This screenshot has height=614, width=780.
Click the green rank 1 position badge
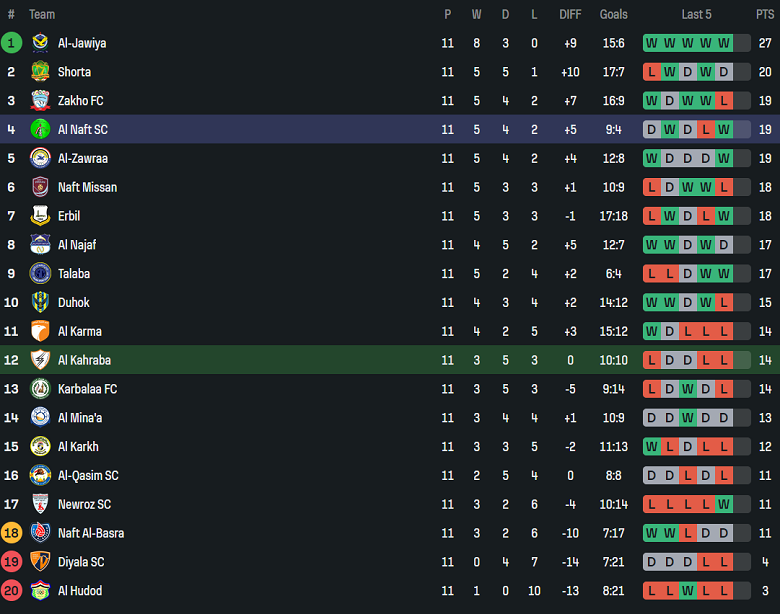click(x=11, y=43)
